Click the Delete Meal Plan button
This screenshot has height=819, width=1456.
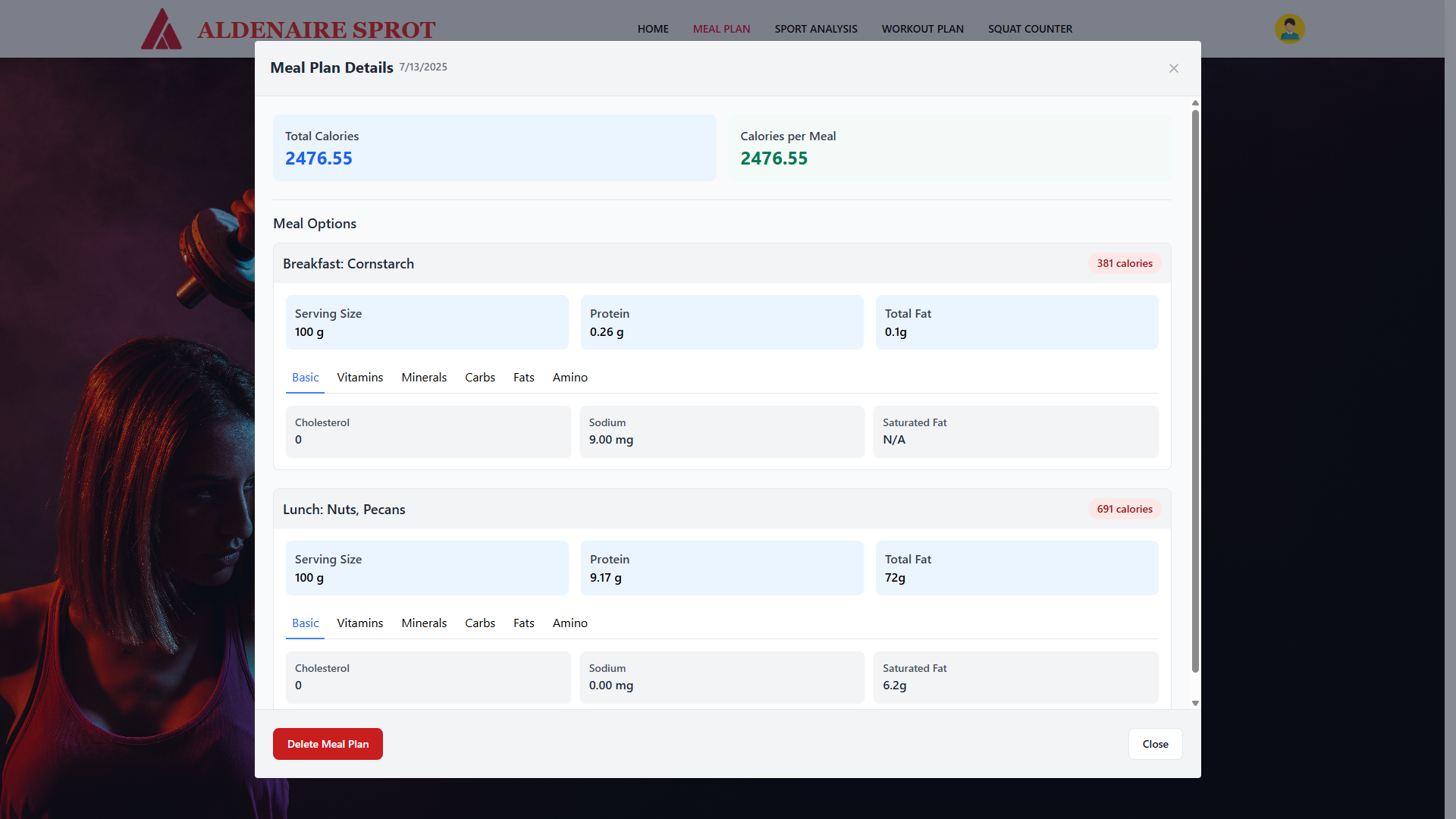[x=328, y=744]
